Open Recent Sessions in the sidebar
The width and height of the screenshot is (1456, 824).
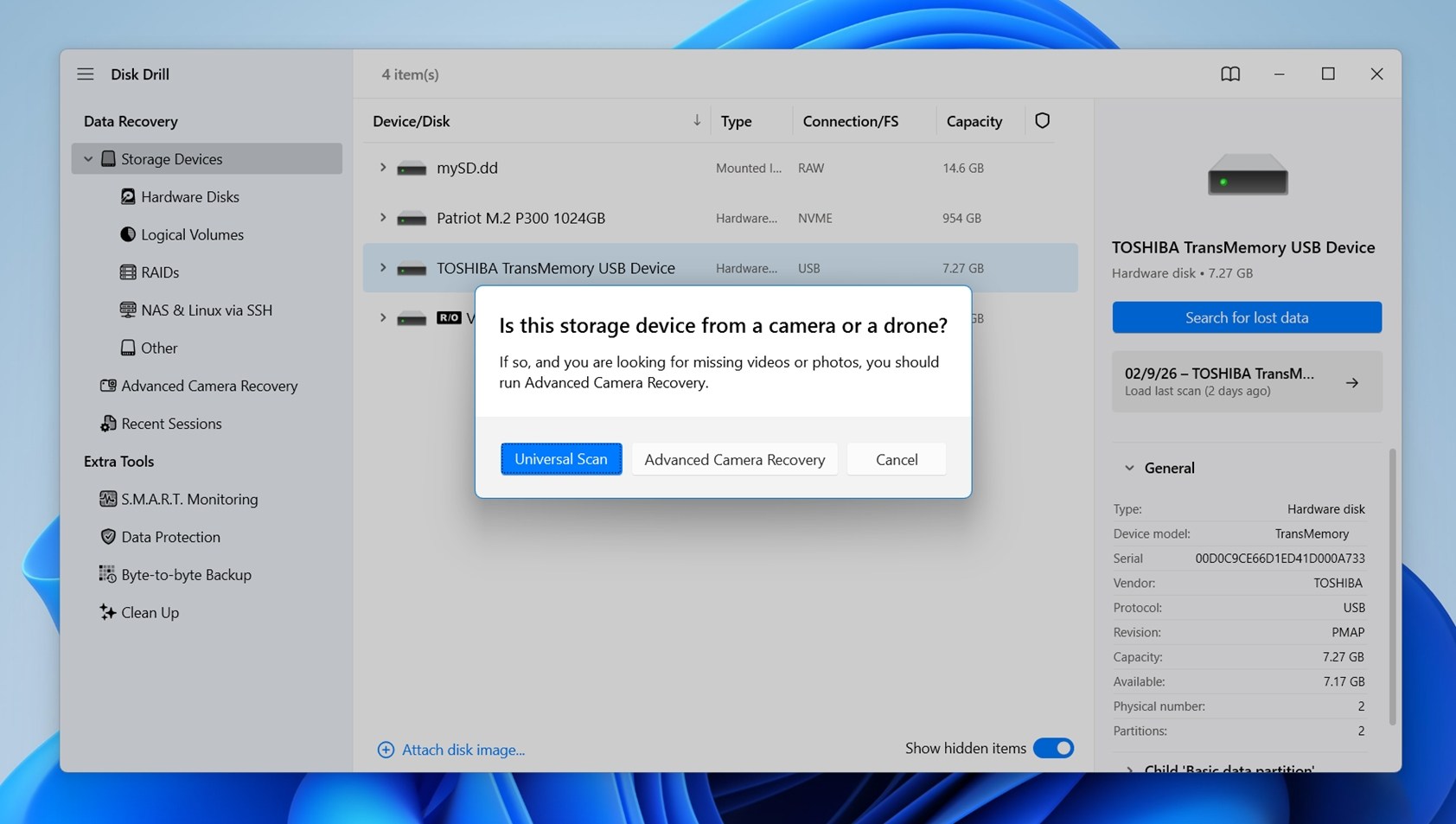click(171, 424)
